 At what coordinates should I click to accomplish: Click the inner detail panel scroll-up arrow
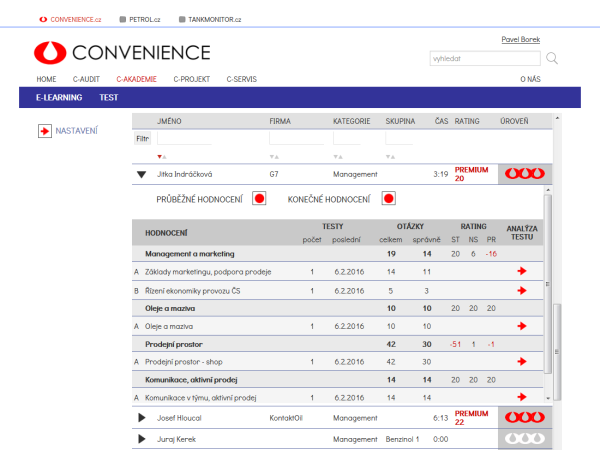[548, 190]
